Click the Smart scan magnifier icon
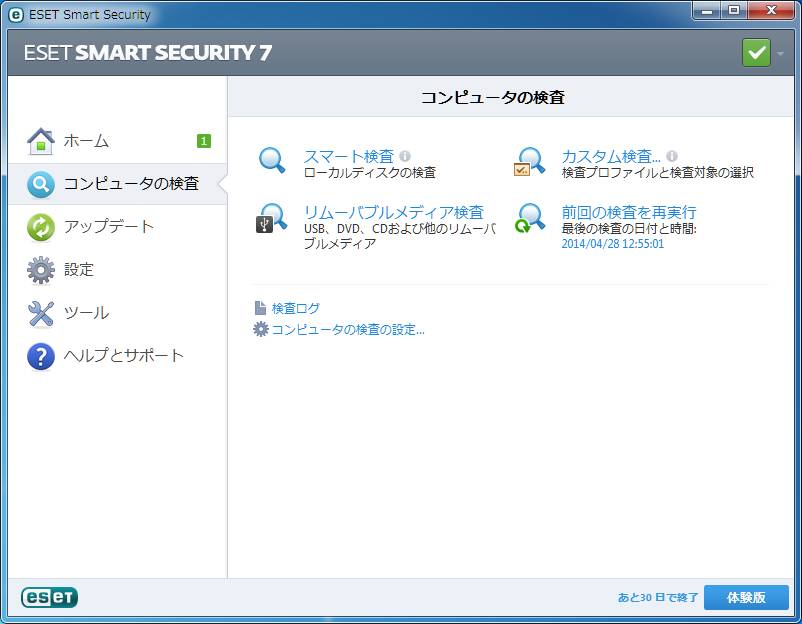The width and height of the screenshot is (802, 624). pyautogui.click(x=272, y=160)
